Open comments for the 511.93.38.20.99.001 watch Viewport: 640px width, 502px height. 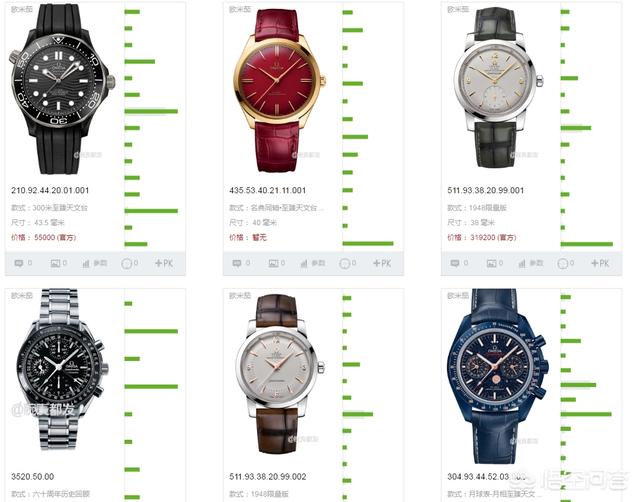[x=459, y=263]
